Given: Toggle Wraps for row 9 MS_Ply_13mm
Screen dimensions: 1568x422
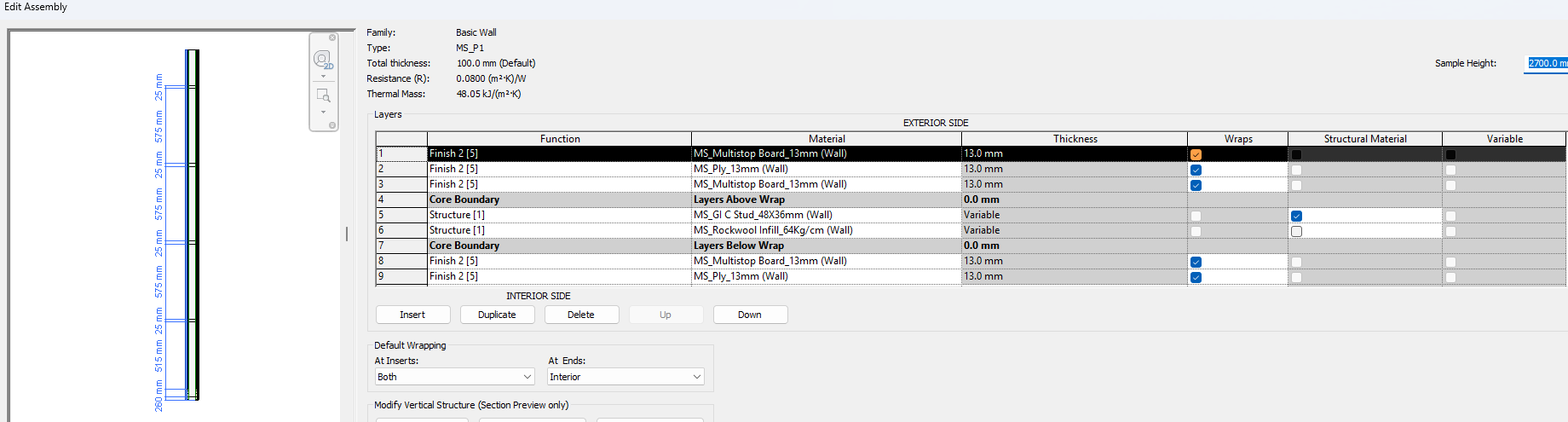Looking at the screenshot, I should (x=1196, y=277).
